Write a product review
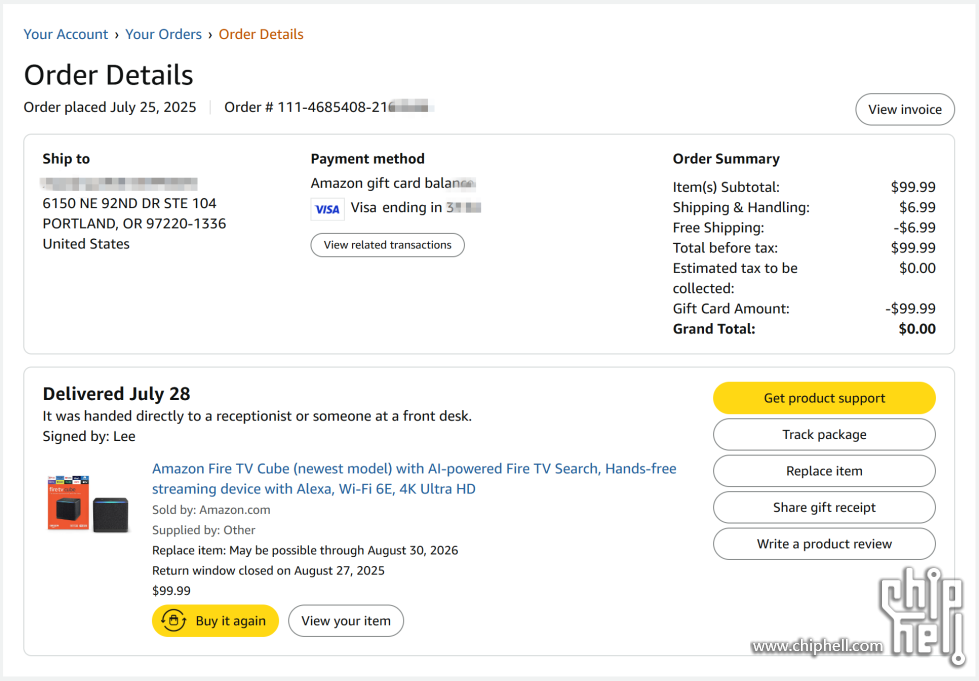 (x=824, y=544)
